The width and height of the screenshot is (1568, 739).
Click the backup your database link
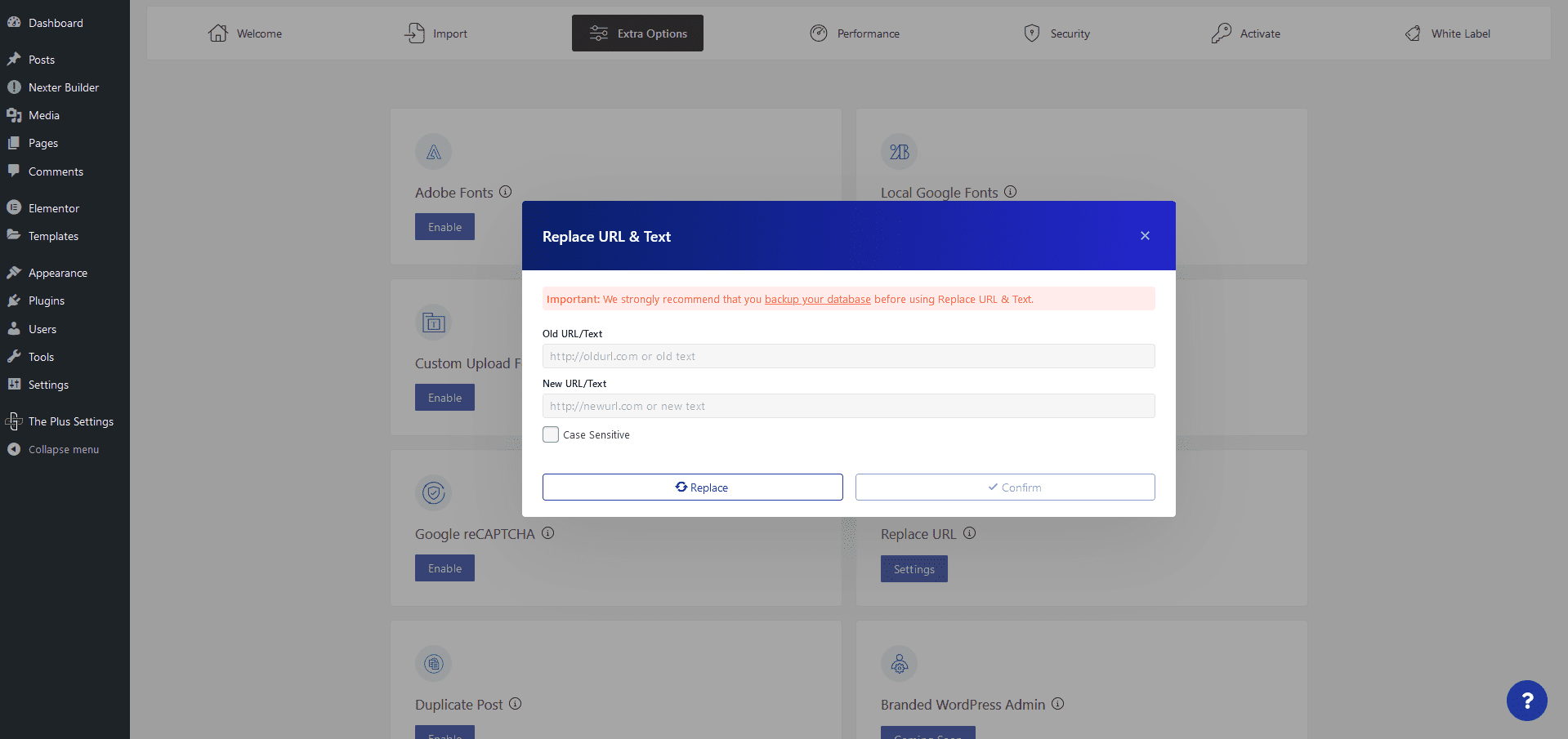[x=817, y=300]
